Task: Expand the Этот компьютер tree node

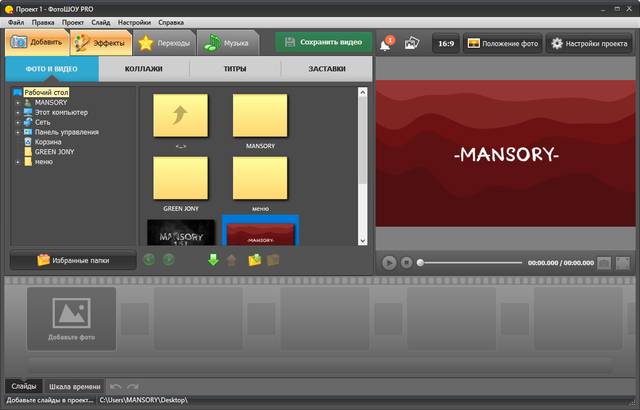Action: (x=18, y=113)
